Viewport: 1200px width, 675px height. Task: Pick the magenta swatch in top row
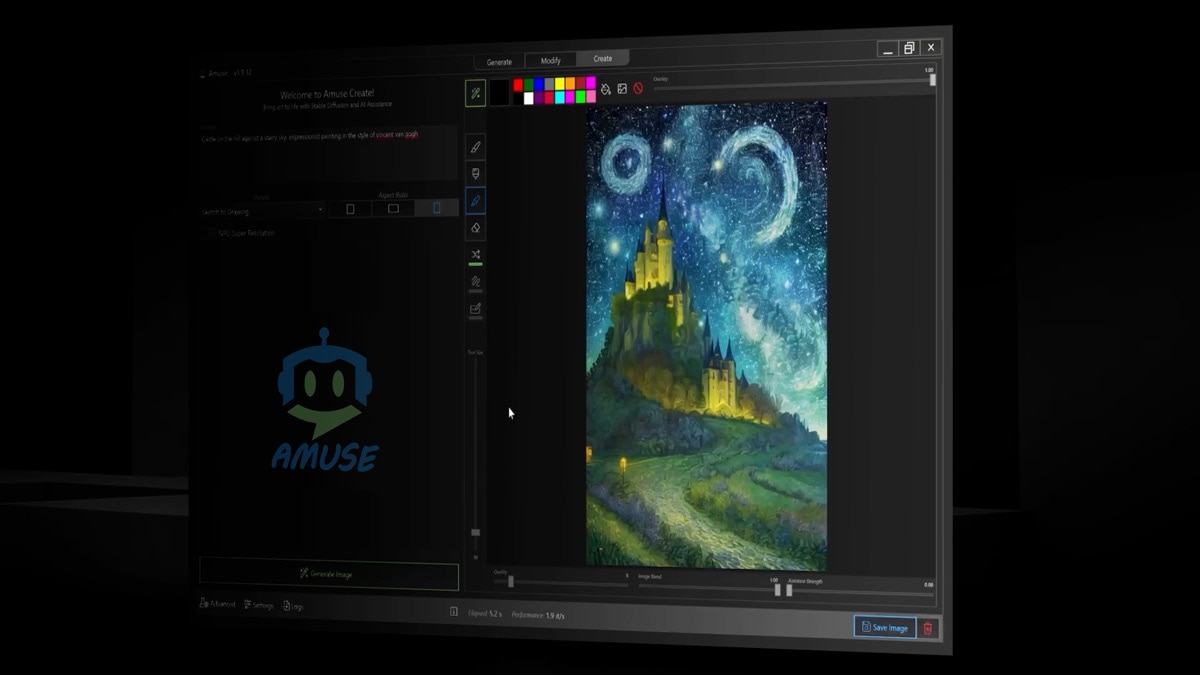[x=591, y=83]
